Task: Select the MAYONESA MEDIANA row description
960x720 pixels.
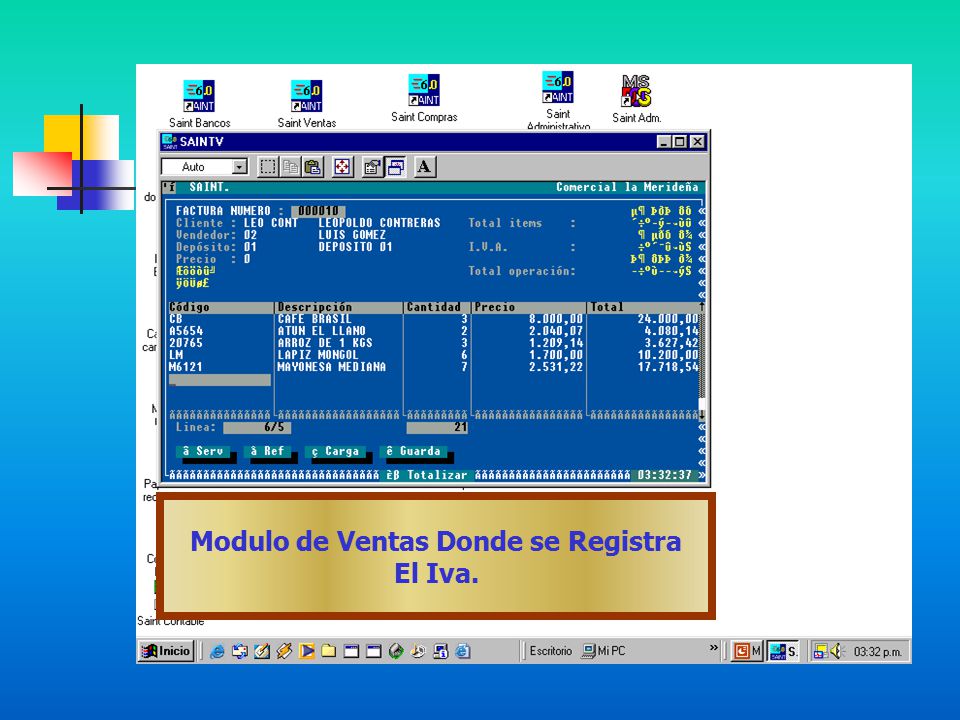Action: pyautogui.click(x=331, y=367)
